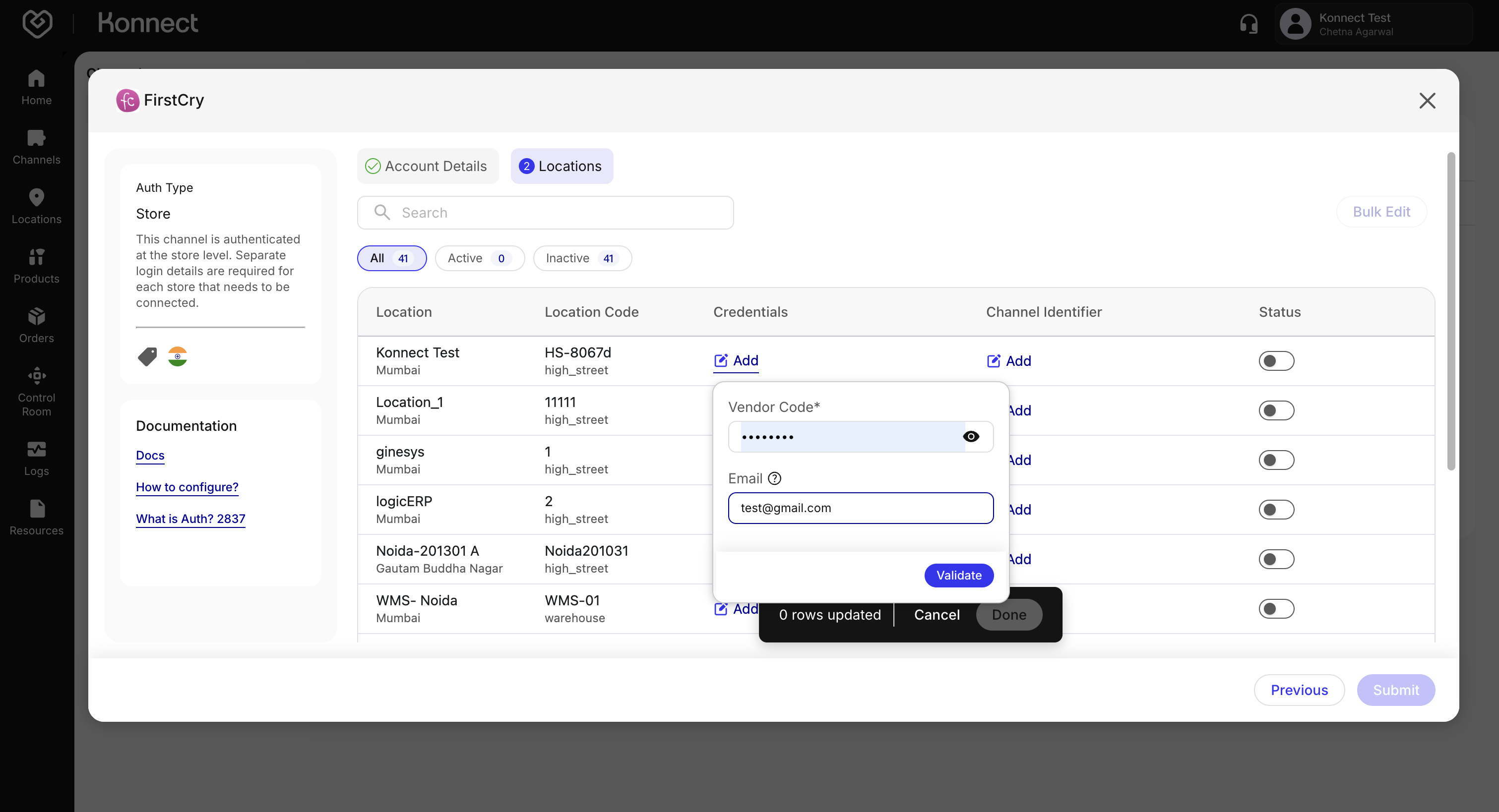Image resolution: width=1499 pixels, height=812 pixels.
Task: Click the headset support icon
Action: [x=1249, y=24]
